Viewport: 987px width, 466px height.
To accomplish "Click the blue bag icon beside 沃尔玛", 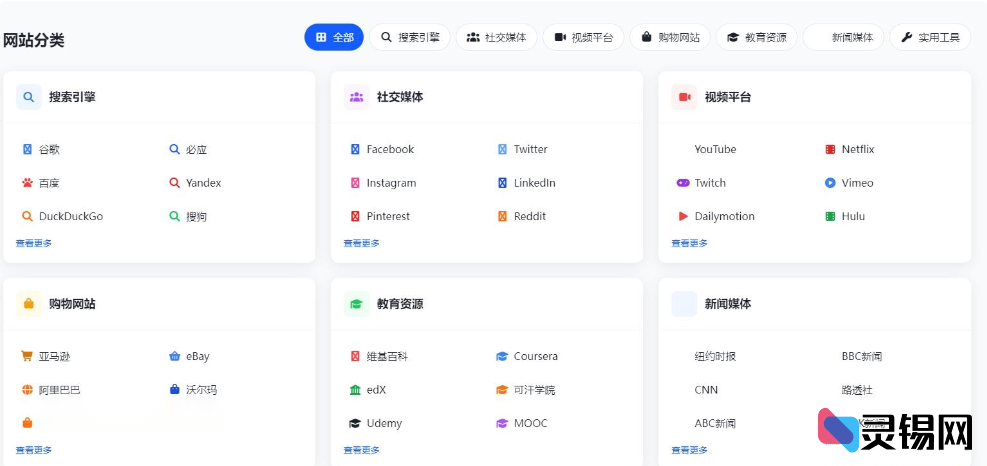I will pos(174,389).
